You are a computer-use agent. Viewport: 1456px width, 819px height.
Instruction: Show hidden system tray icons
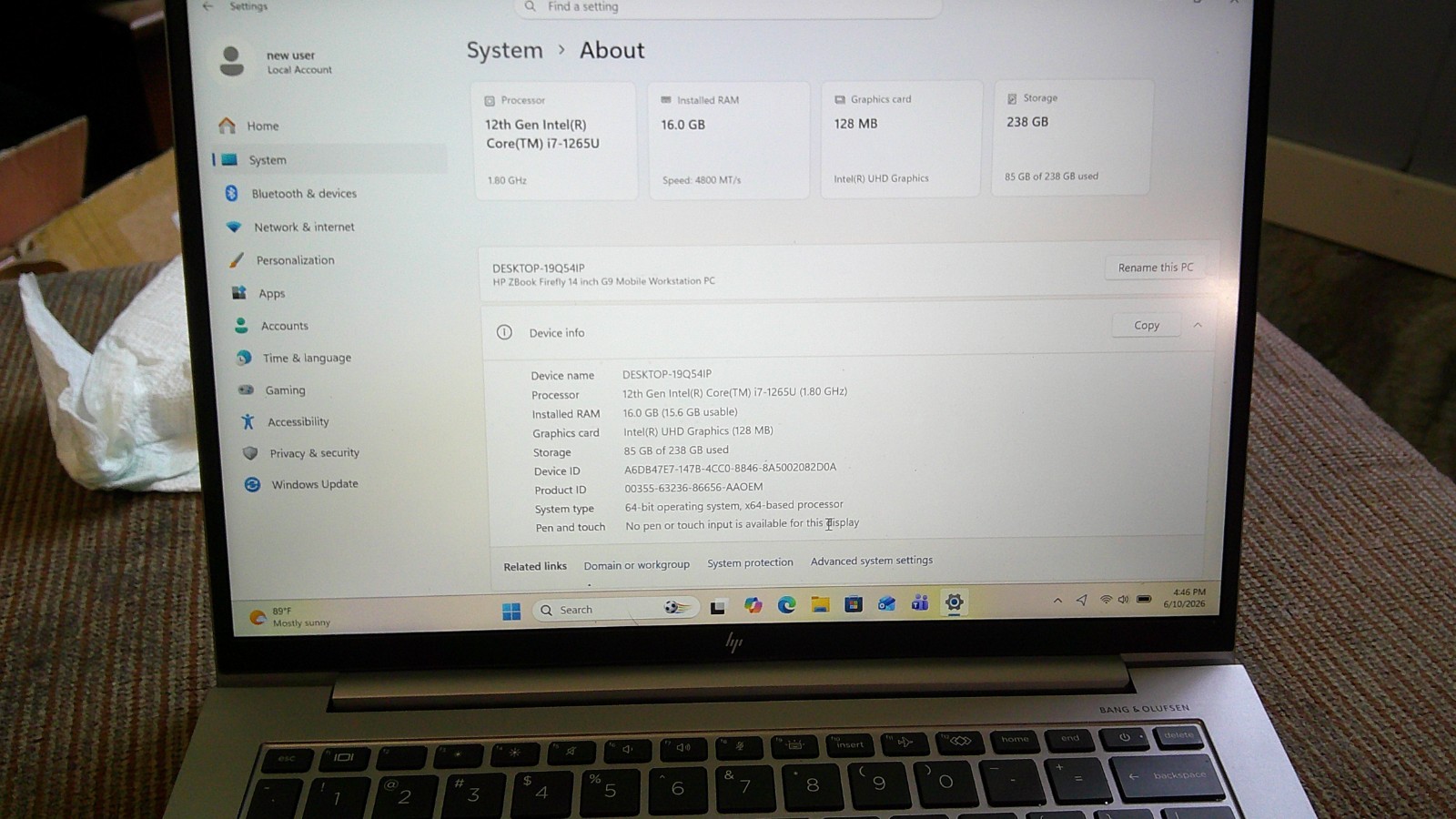1057,601
